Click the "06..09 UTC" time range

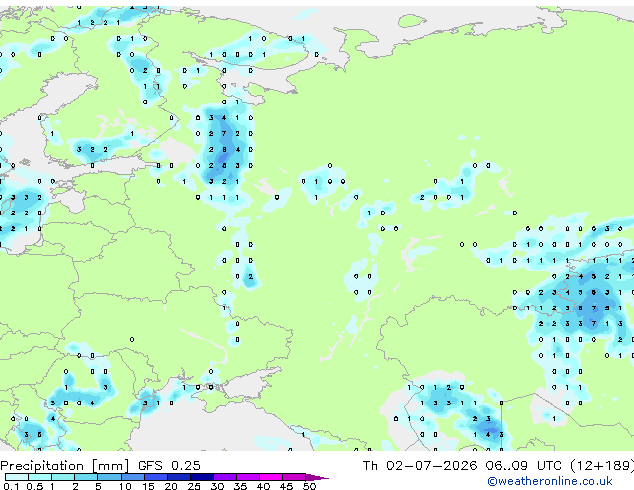click(x=524, y=466)
